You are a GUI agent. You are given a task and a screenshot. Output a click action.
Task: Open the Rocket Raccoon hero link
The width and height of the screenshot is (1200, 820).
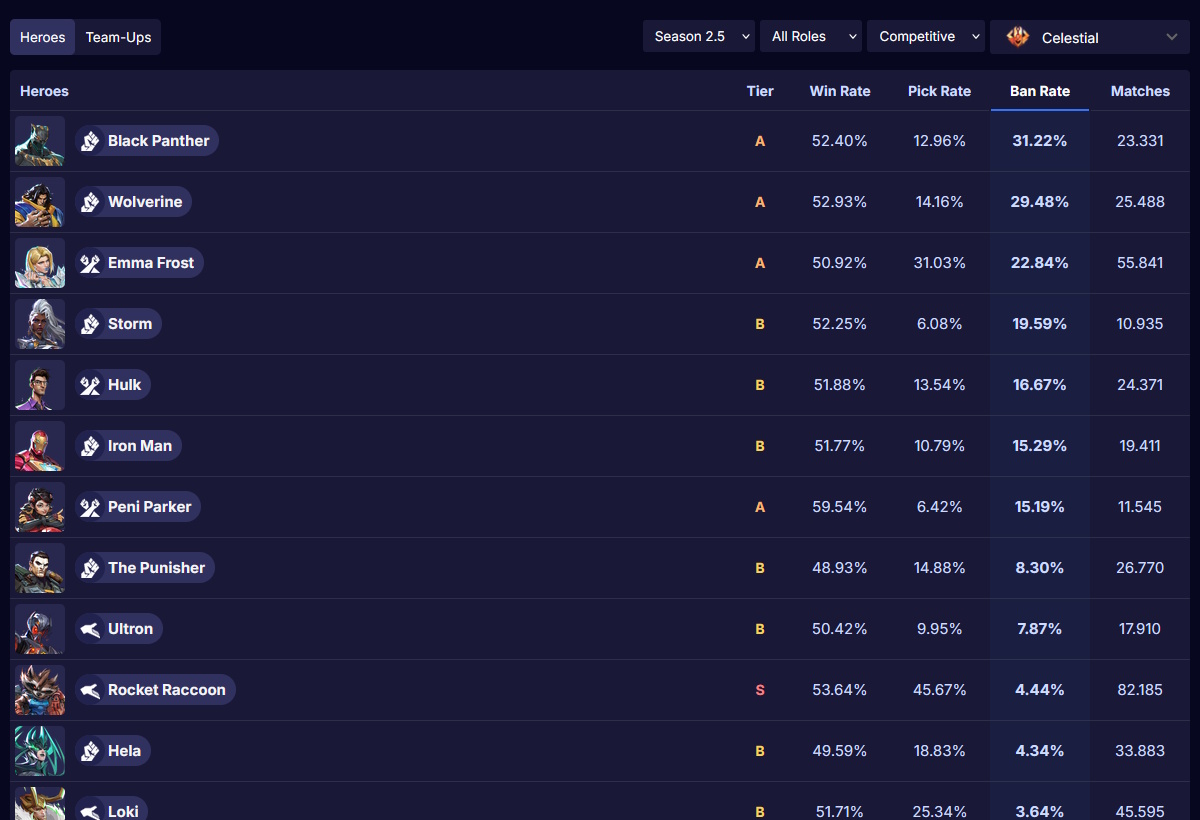tap(155, 690)
